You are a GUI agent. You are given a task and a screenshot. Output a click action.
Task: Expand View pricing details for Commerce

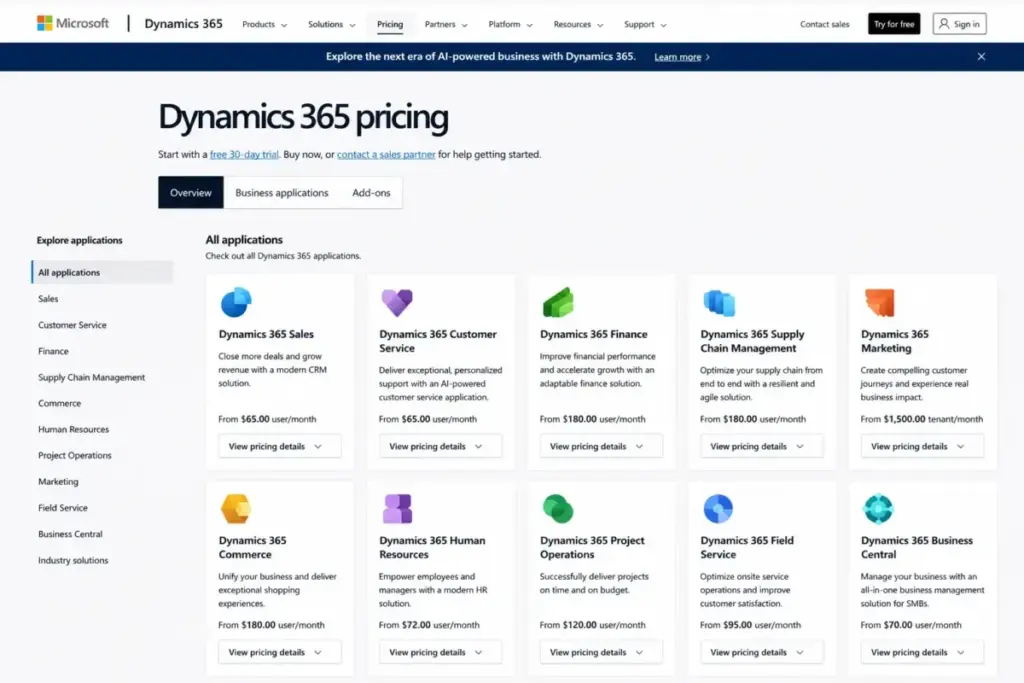(x=280, y=652)
